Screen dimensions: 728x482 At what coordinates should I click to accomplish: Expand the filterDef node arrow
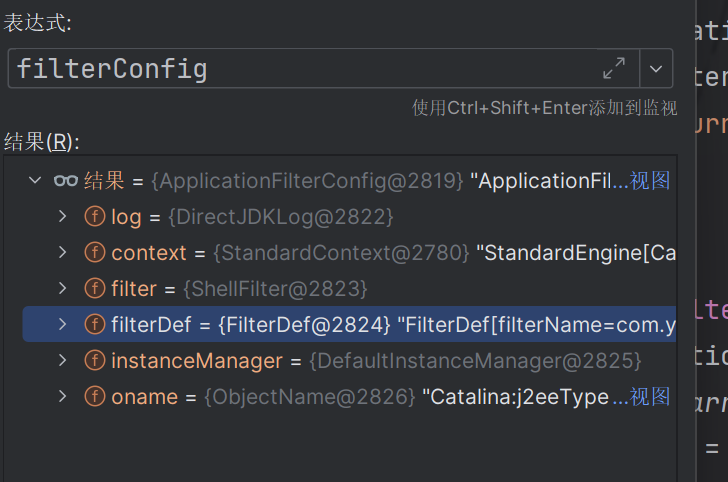(x=62, y=325)
